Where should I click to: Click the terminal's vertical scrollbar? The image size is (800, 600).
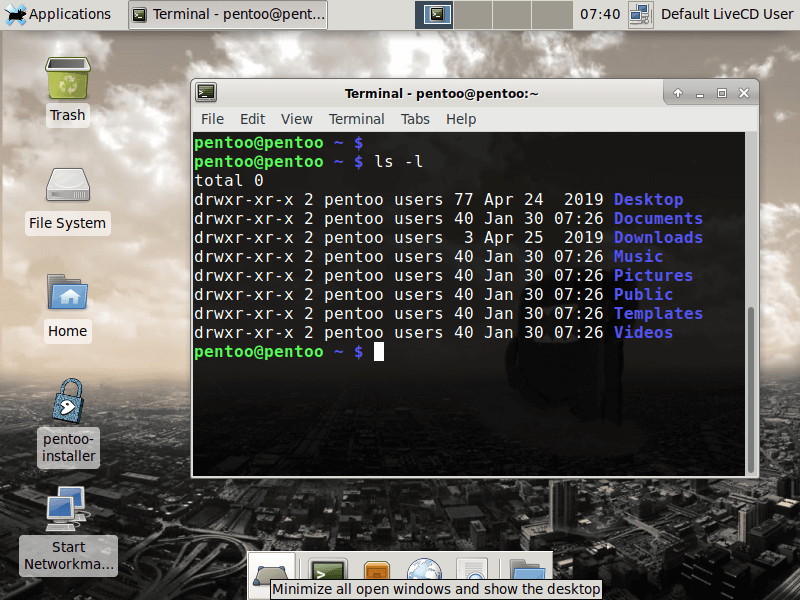tap(751, 390)
